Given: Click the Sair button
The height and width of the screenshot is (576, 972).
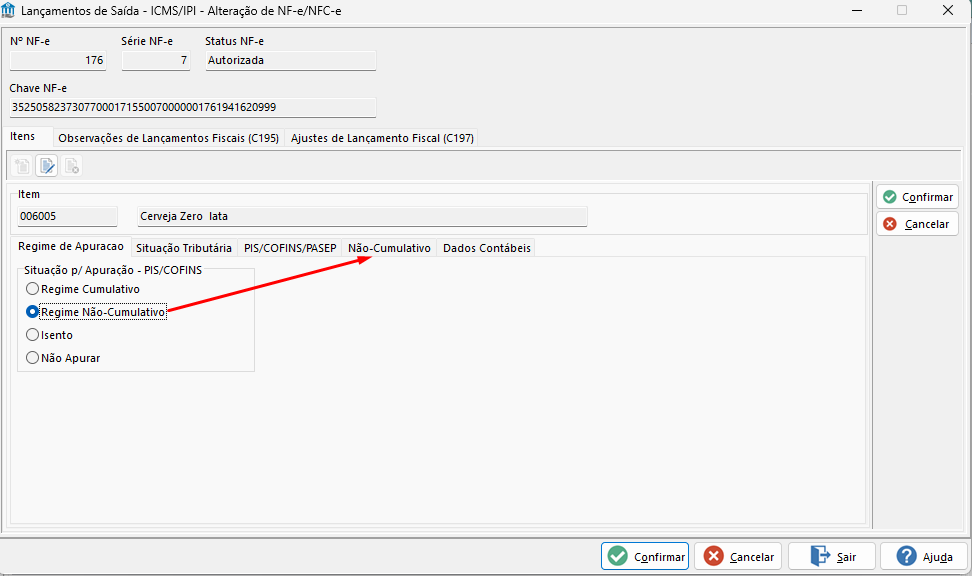Looking at the screenshot, I should [x=832, y=556].
